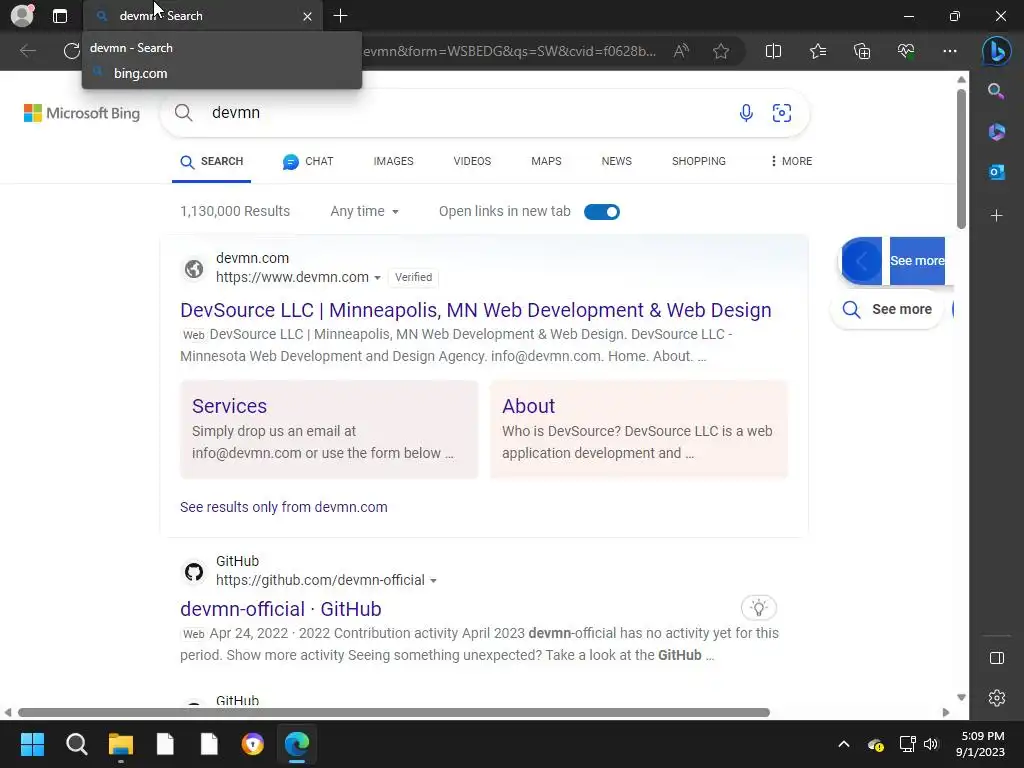
Task: Switch to the IMAGES tab
Action: click(393, 161)
